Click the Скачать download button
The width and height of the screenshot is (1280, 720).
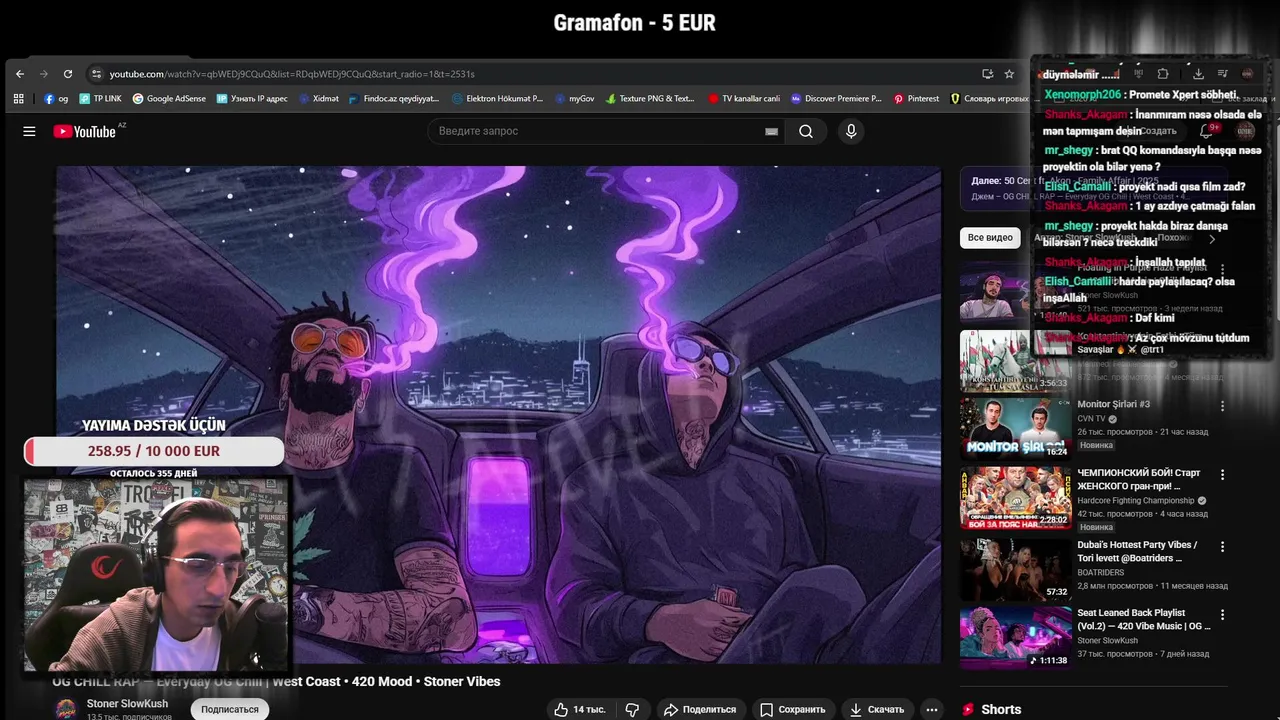pos(877,709)
